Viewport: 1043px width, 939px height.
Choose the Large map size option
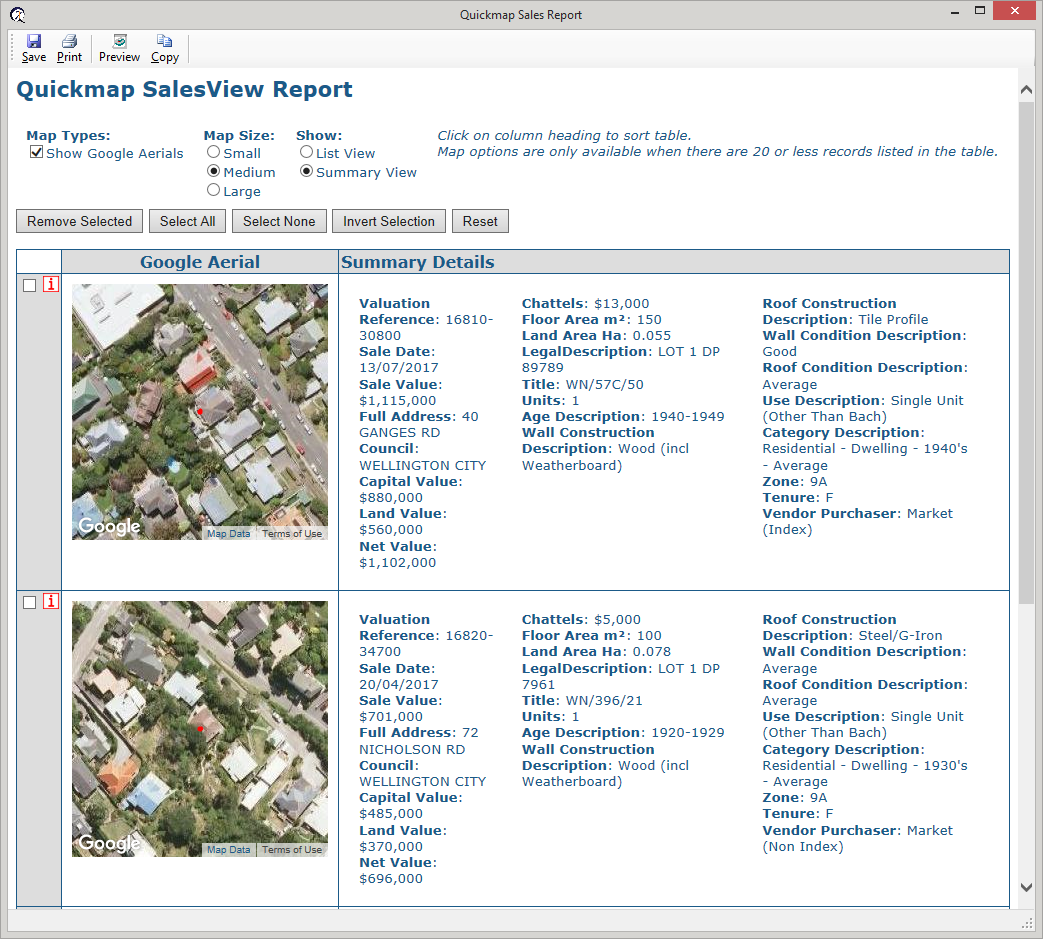click(x=214, y=190)
